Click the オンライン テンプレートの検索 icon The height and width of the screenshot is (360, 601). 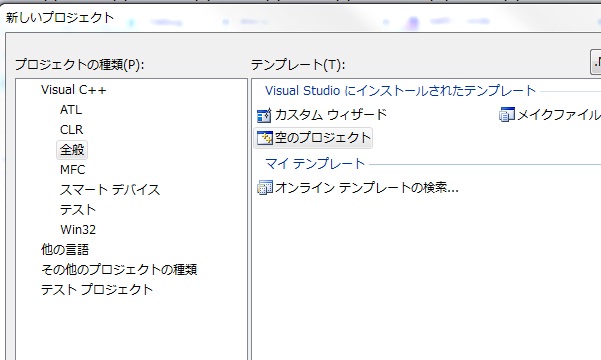(x=265, y=187)
